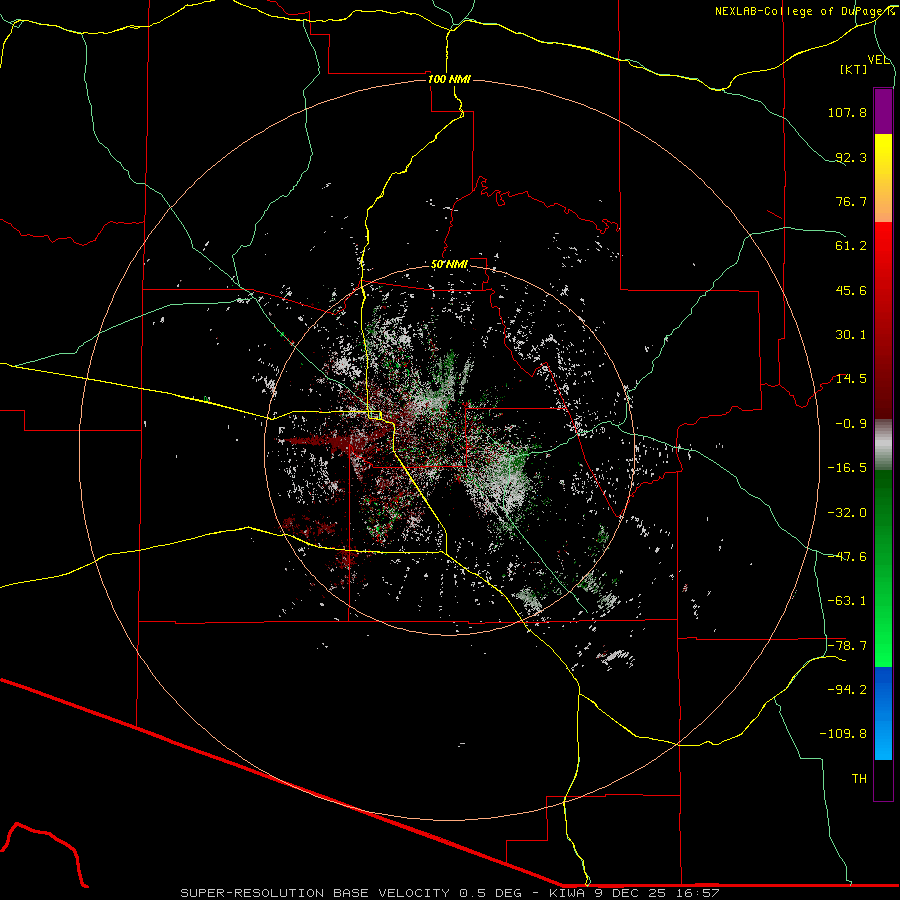Click the 61.2 value on velocity scale
Screen dimensions: 900x900
click(851, 246)
